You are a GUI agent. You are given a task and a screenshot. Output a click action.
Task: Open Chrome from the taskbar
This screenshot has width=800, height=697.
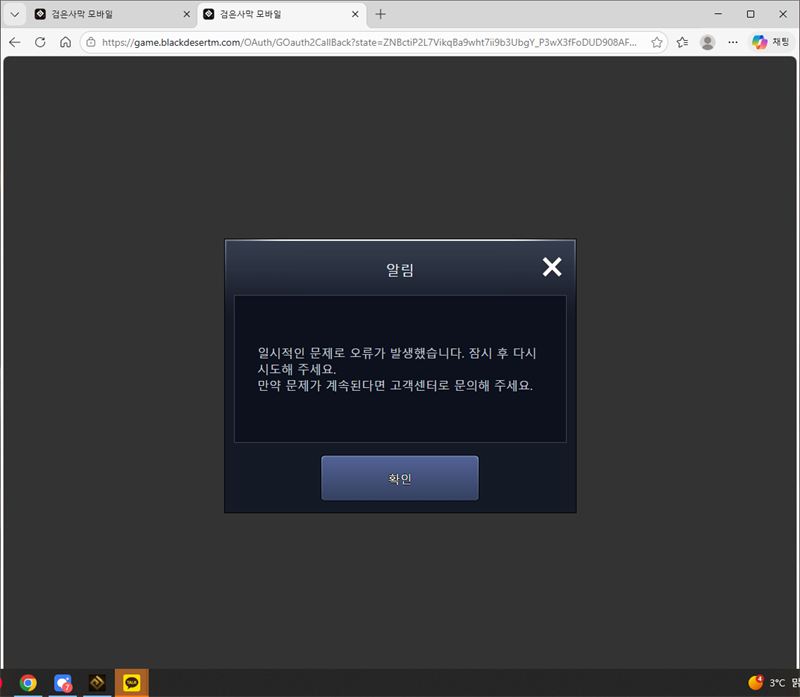pyautogui.click(x=28, y=683)
